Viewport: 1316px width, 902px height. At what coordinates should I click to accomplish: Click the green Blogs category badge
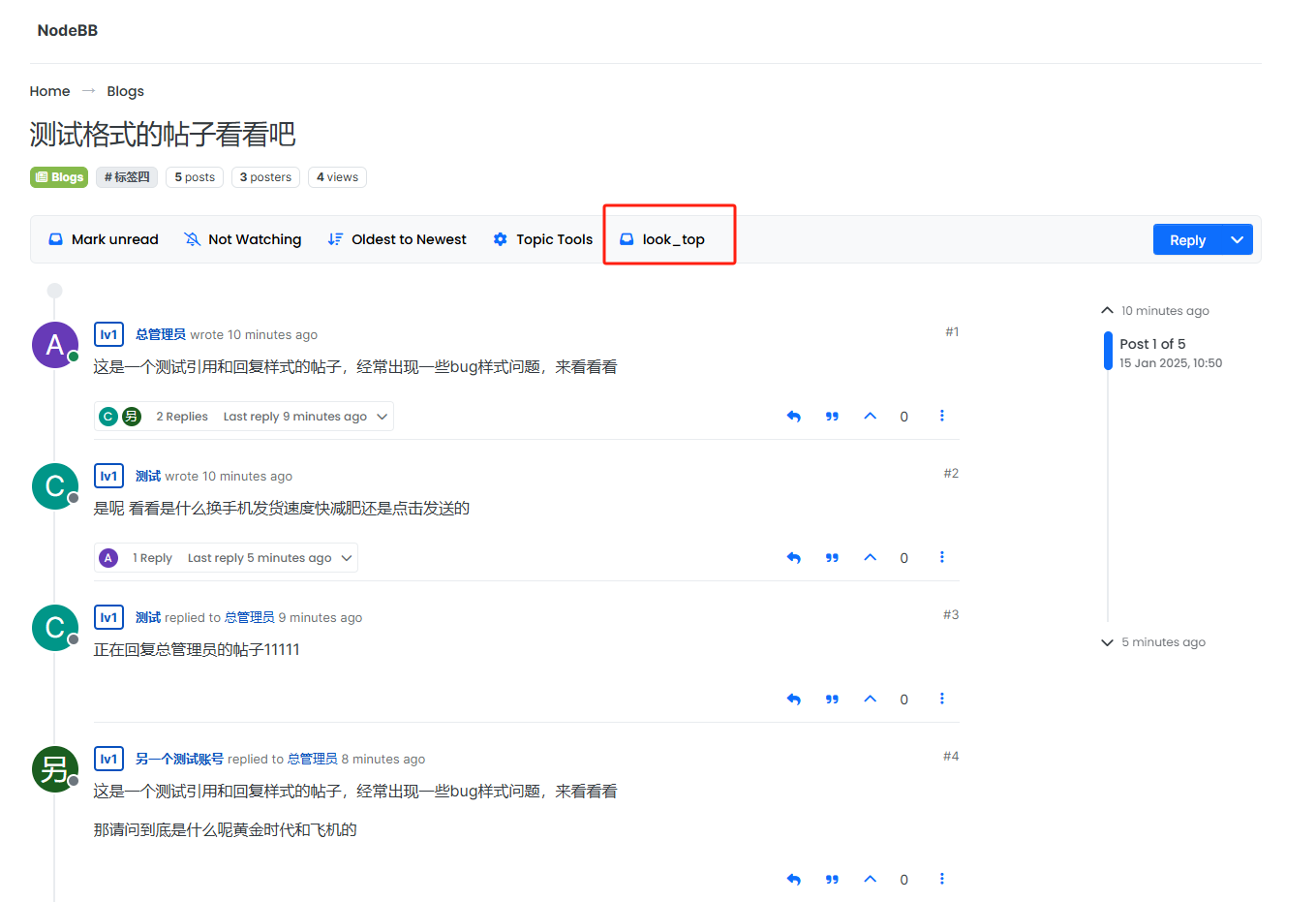(x=59, y=177)
